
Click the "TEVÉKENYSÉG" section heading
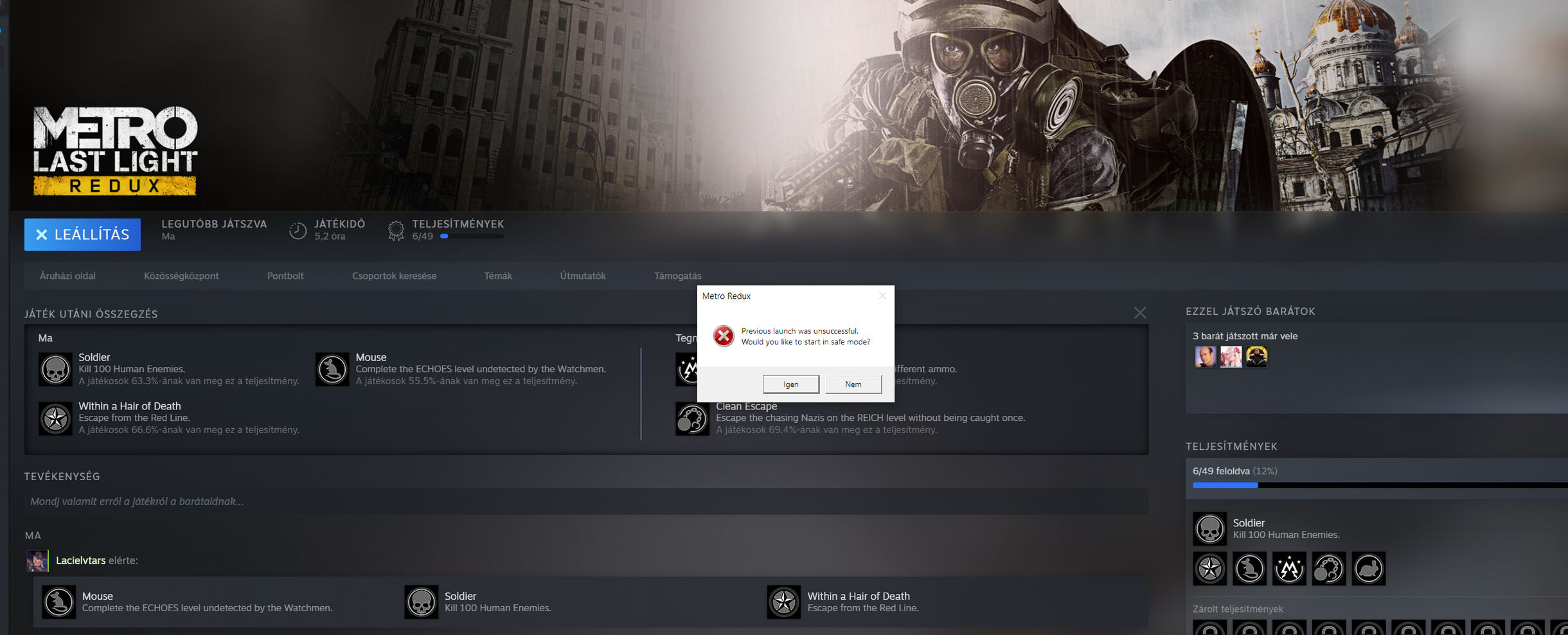62,476
